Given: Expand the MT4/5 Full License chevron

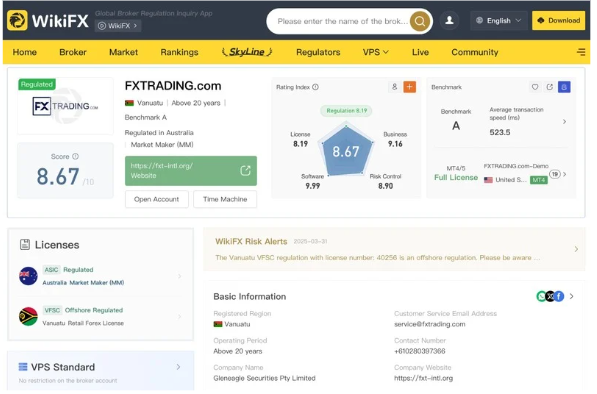Looking at the screenshot, I should (x=565, y=174).
